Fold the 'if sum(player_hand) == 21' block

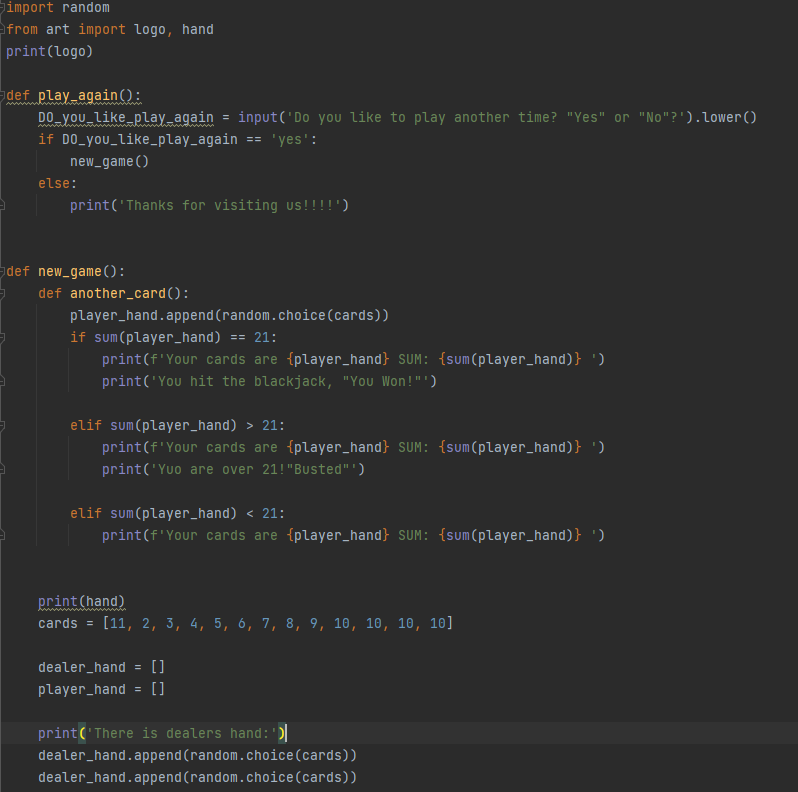(3, 337)
